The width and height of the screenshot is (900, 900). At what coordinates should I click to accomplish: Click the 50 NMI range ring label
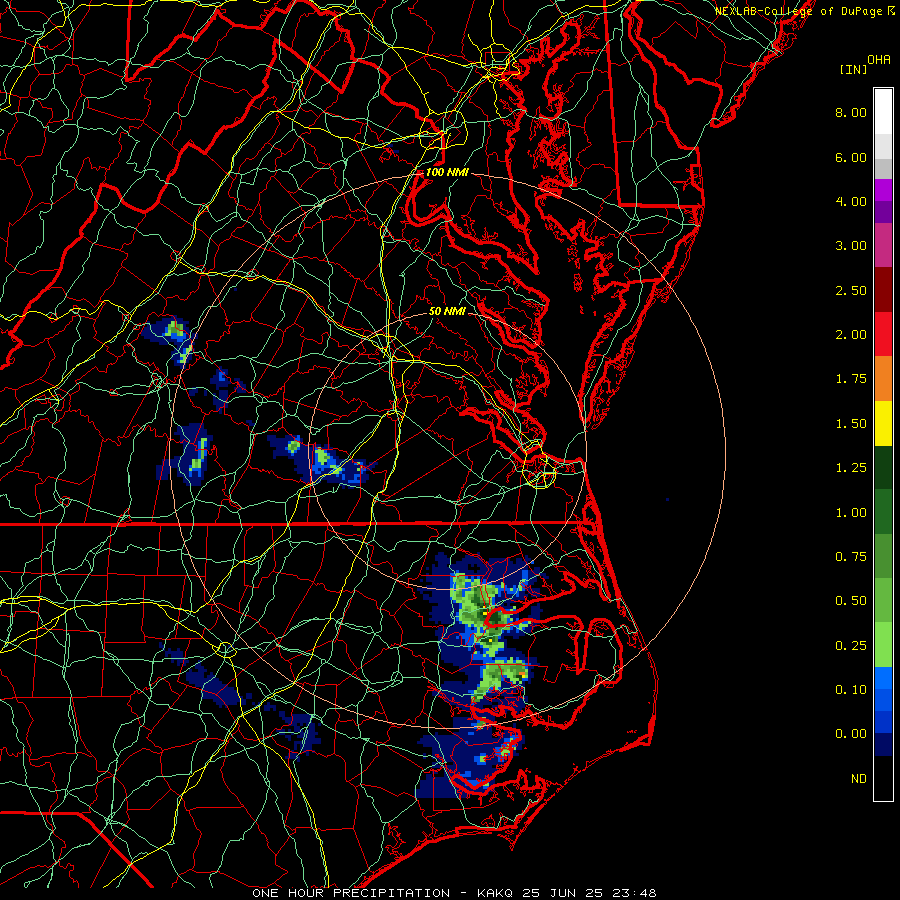point(447,311)
